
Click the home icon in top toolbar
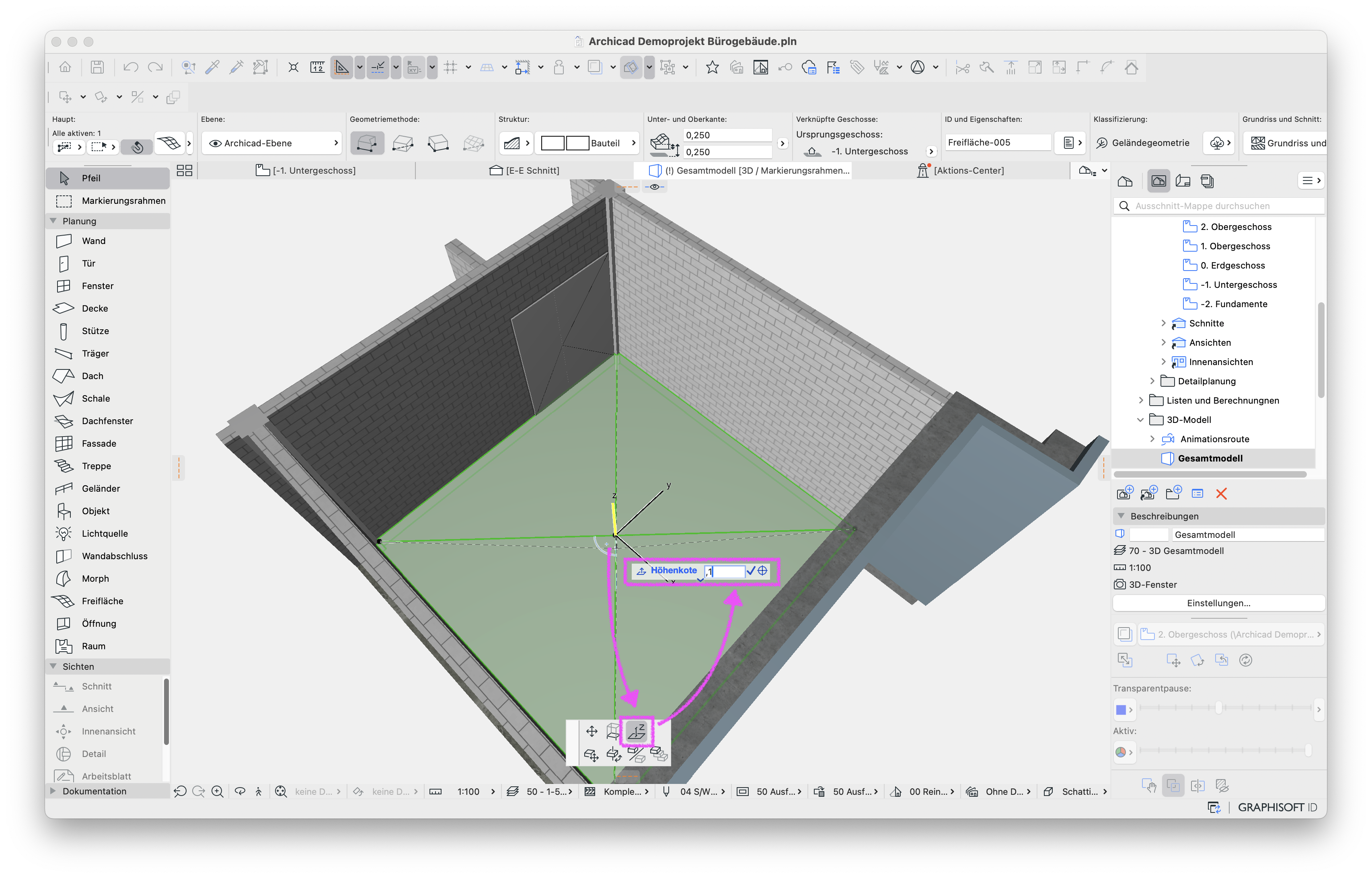coord(65,68)
